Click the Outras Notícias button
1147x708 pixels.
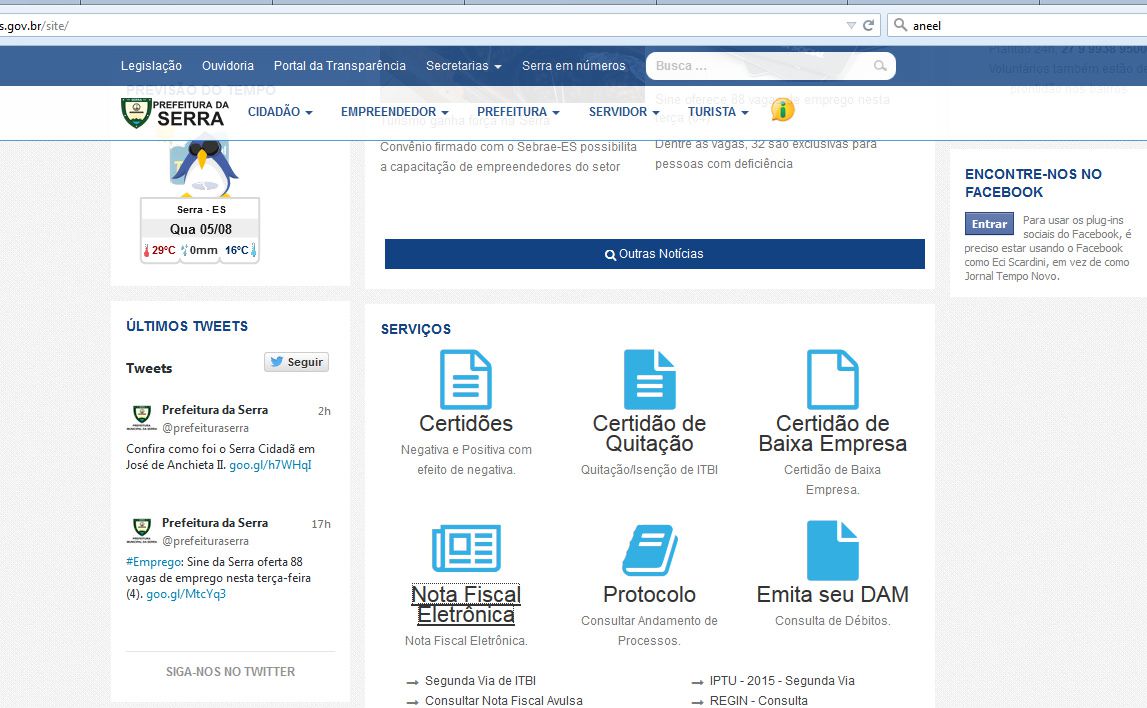click(x=654, y=254)
